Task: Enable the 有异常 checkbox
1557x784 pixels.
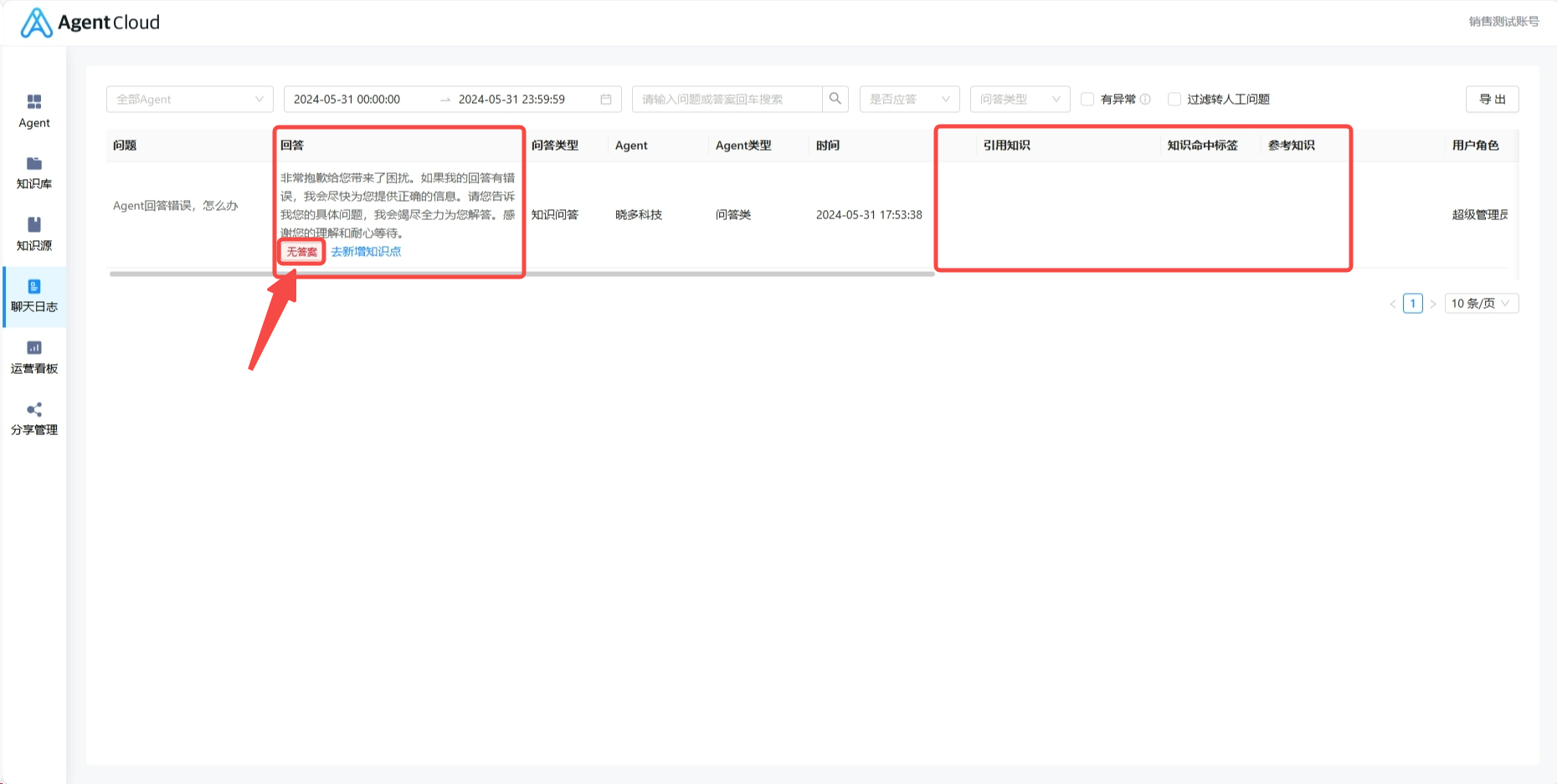Action: pos(1087,99)
